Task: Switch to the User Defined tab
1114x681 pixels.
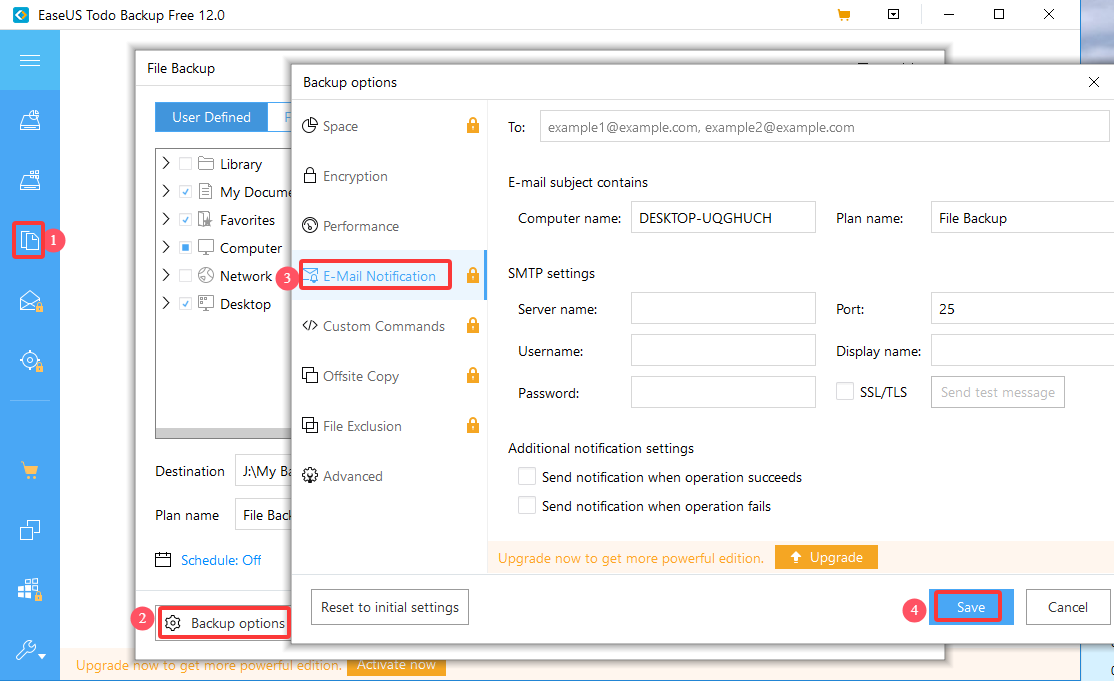Action: click(x=212, y=117)
